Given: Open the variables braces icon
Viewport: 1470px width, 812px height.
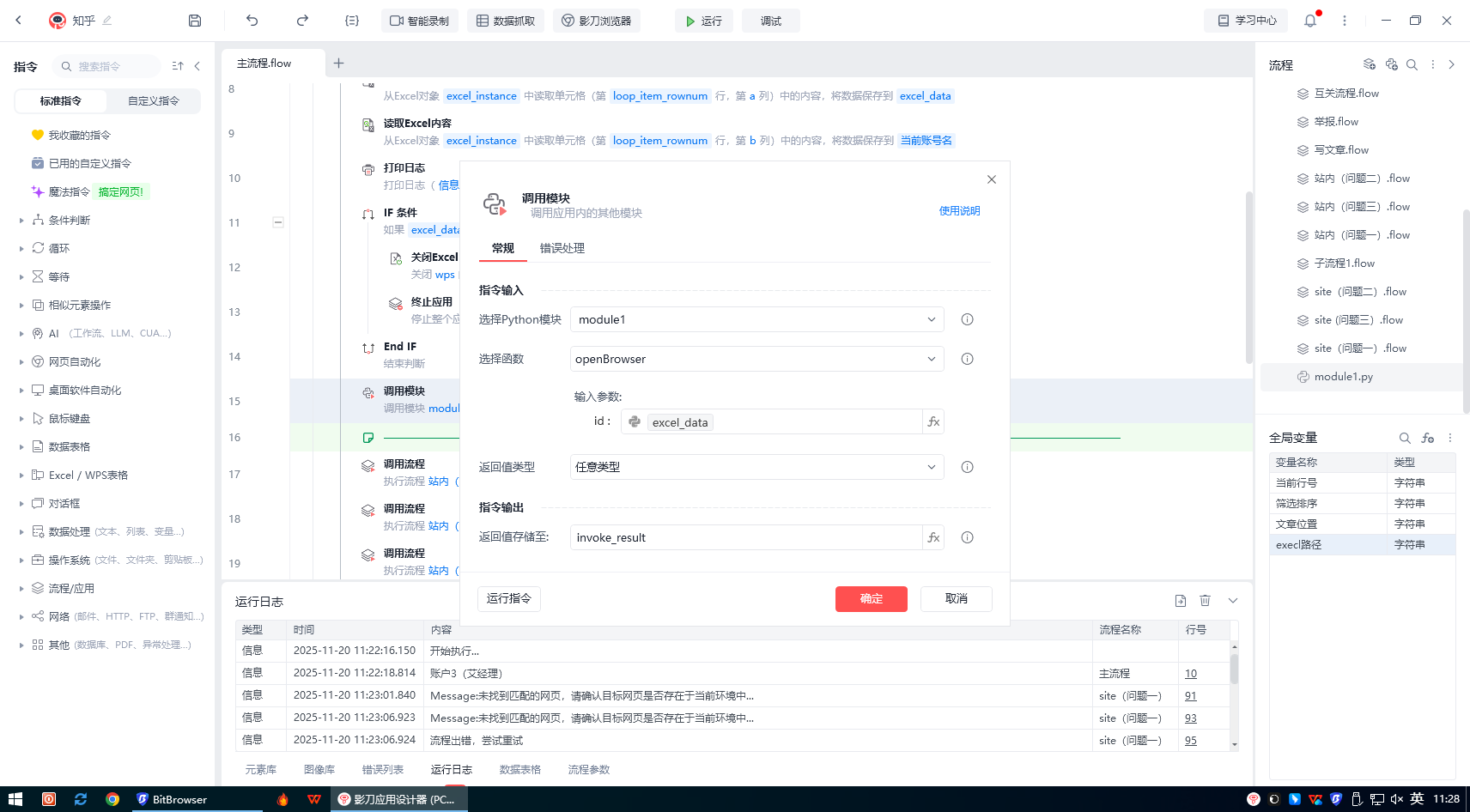Looking at the screenshot, I should coord(352,21).
